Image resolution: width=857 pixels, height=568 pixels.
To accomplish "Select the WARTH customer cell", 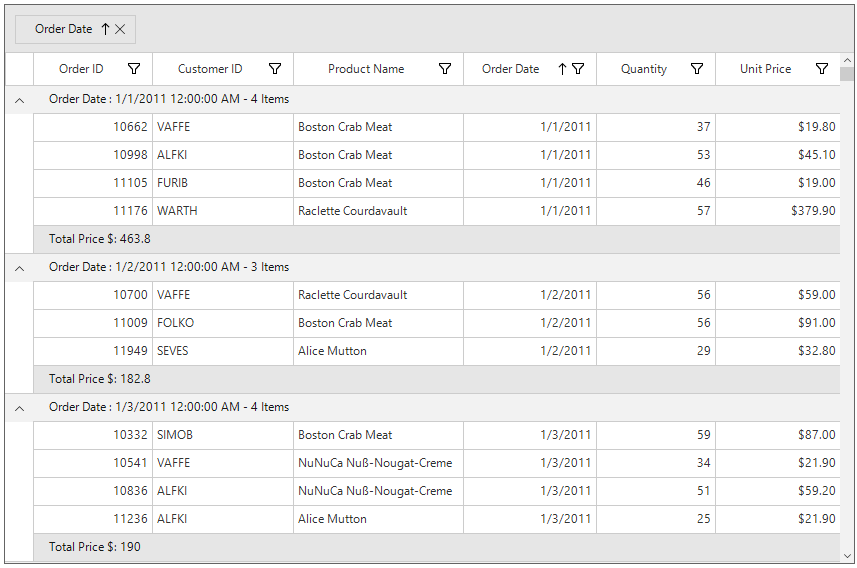I will (223, 211).
